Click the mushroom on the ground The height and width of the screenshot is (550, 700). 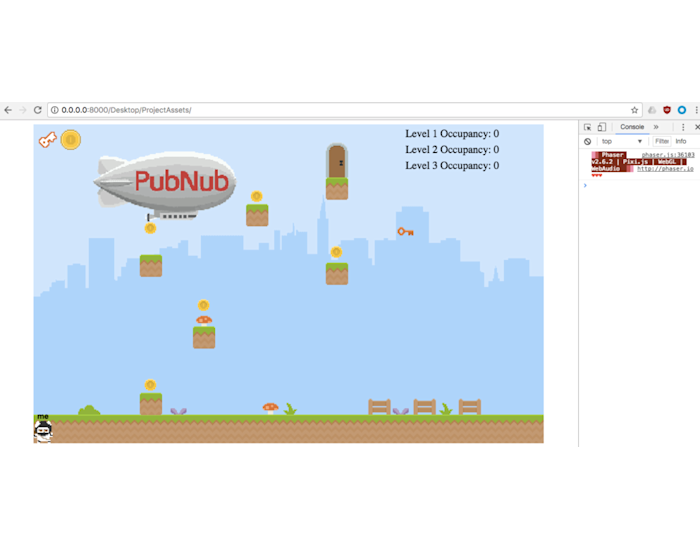[x=271, y=408]
